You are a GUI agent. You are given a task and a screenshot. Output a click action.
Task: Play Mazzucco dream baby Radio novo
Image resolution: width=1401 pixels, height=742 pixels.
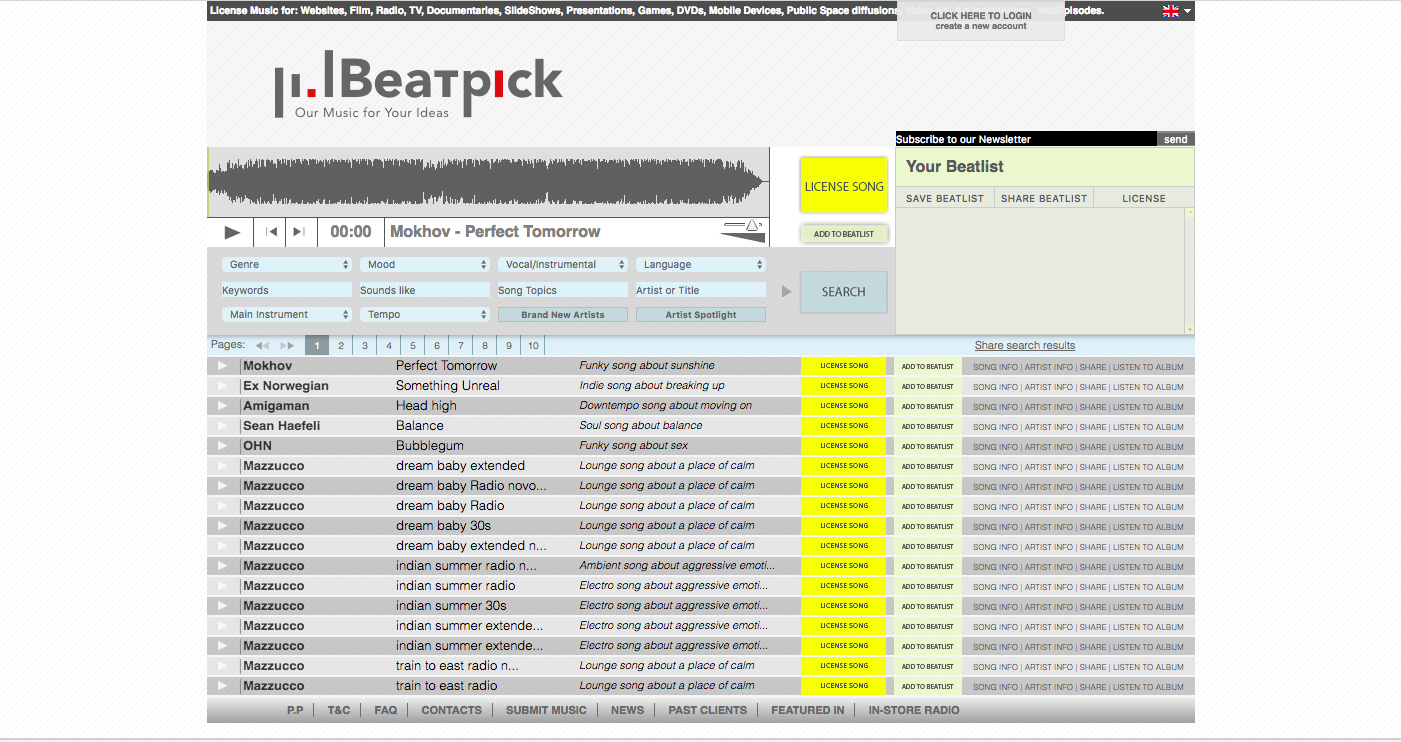[x=223, y=486]
